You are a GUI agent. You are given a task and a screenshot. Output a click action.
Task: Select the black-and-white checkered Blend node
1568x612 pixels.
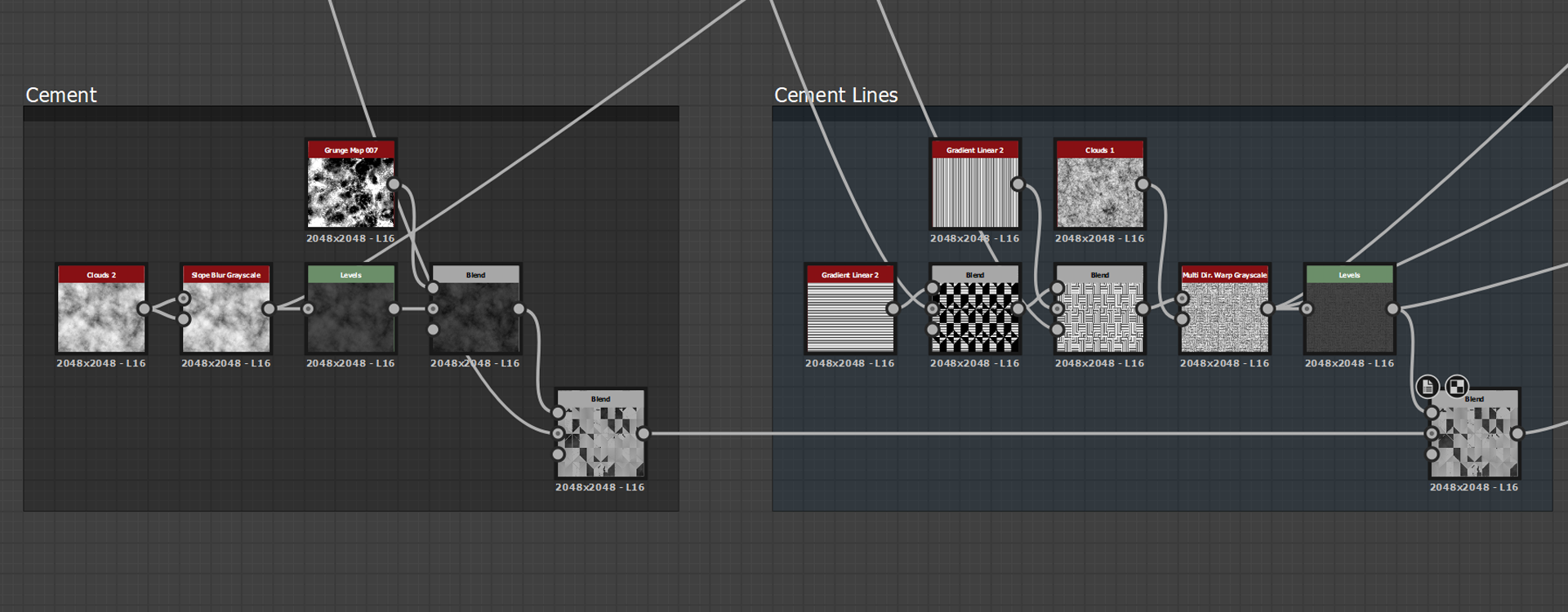pyautogui.click(x=975, y=309)
